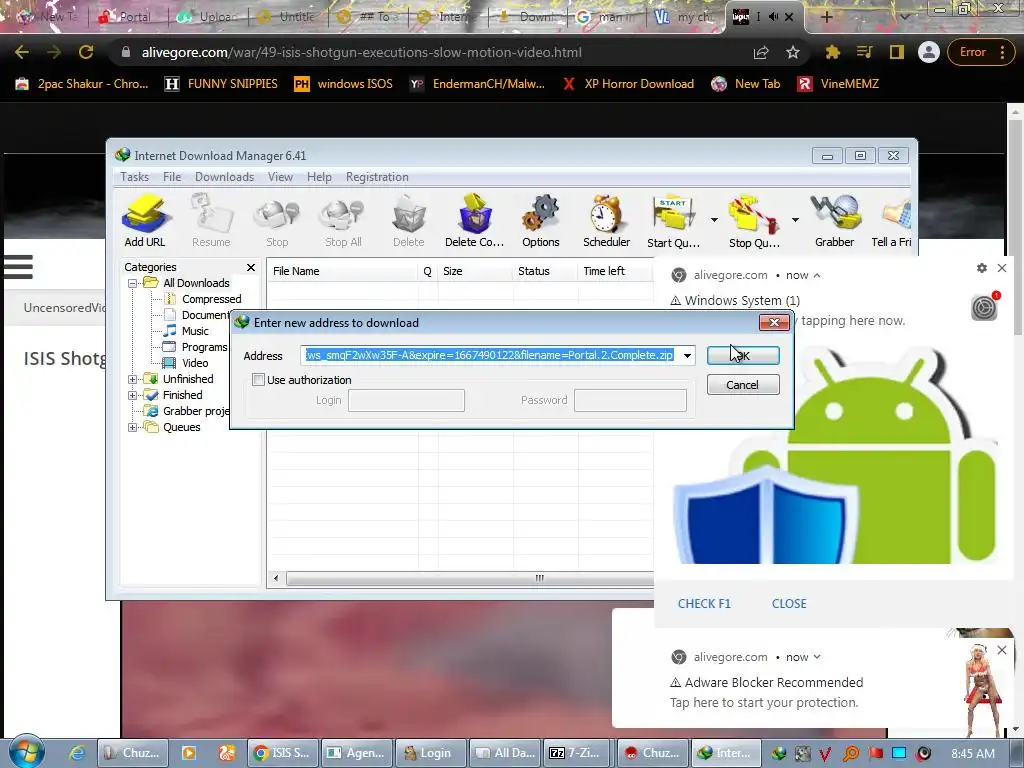The height and width of the screenshot is (768, 1024).
Task: Dismiss the Windows System notification with X
Action: tap(1002, 268)
